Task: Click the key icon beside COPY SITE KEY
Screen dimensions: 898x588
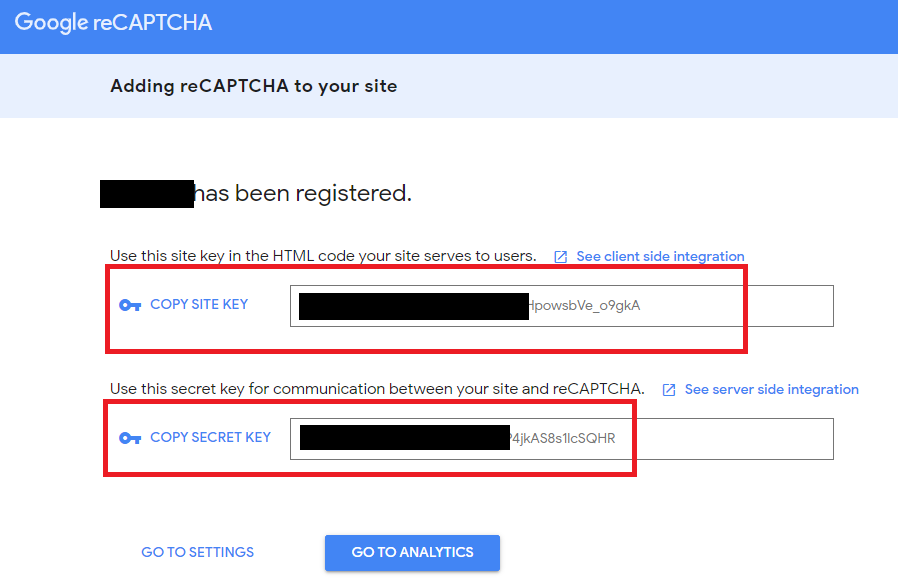Action: [x=130, y=305]
